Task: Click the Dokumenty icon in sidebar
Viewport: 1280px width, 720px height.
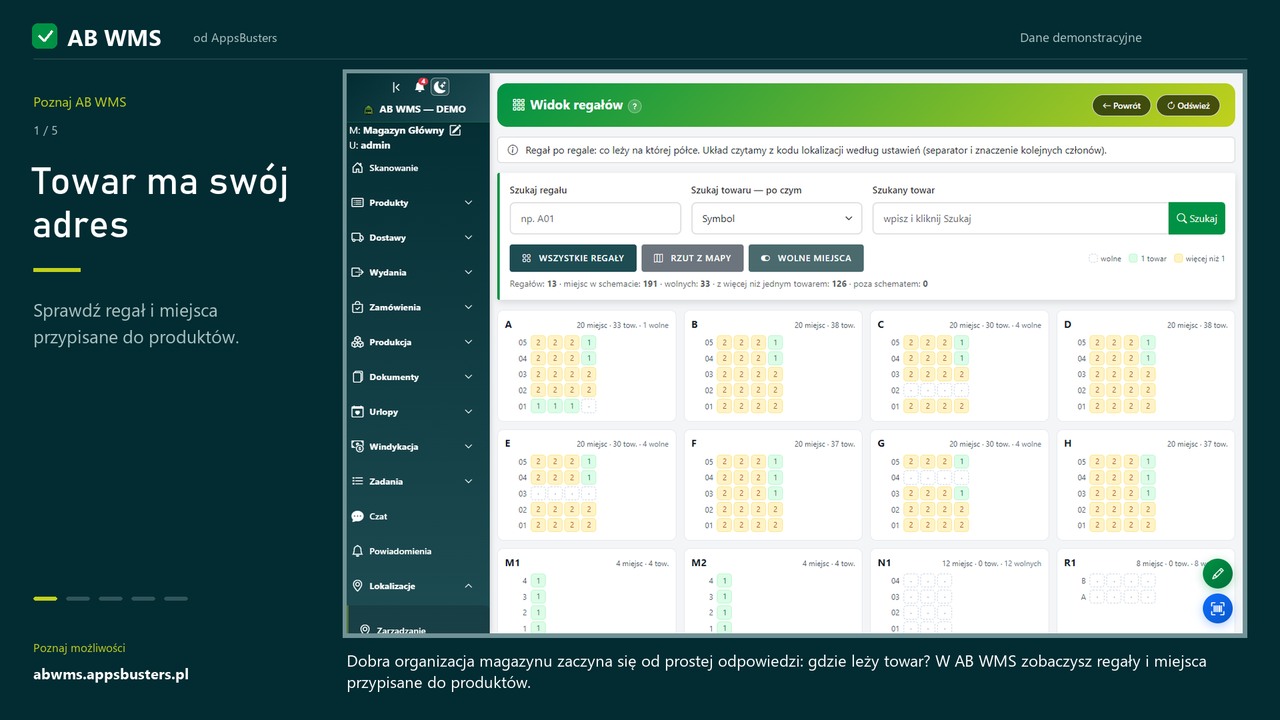Action: tap(358, 377)
